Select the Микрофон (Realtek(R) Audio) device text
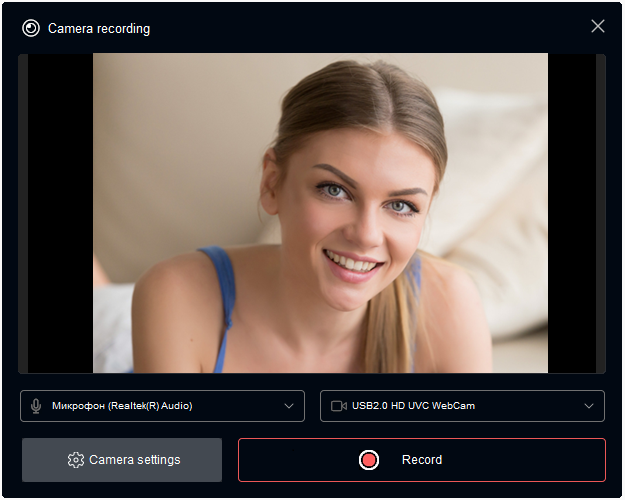Viewport: 625px width, 500px height. (122, 406)
